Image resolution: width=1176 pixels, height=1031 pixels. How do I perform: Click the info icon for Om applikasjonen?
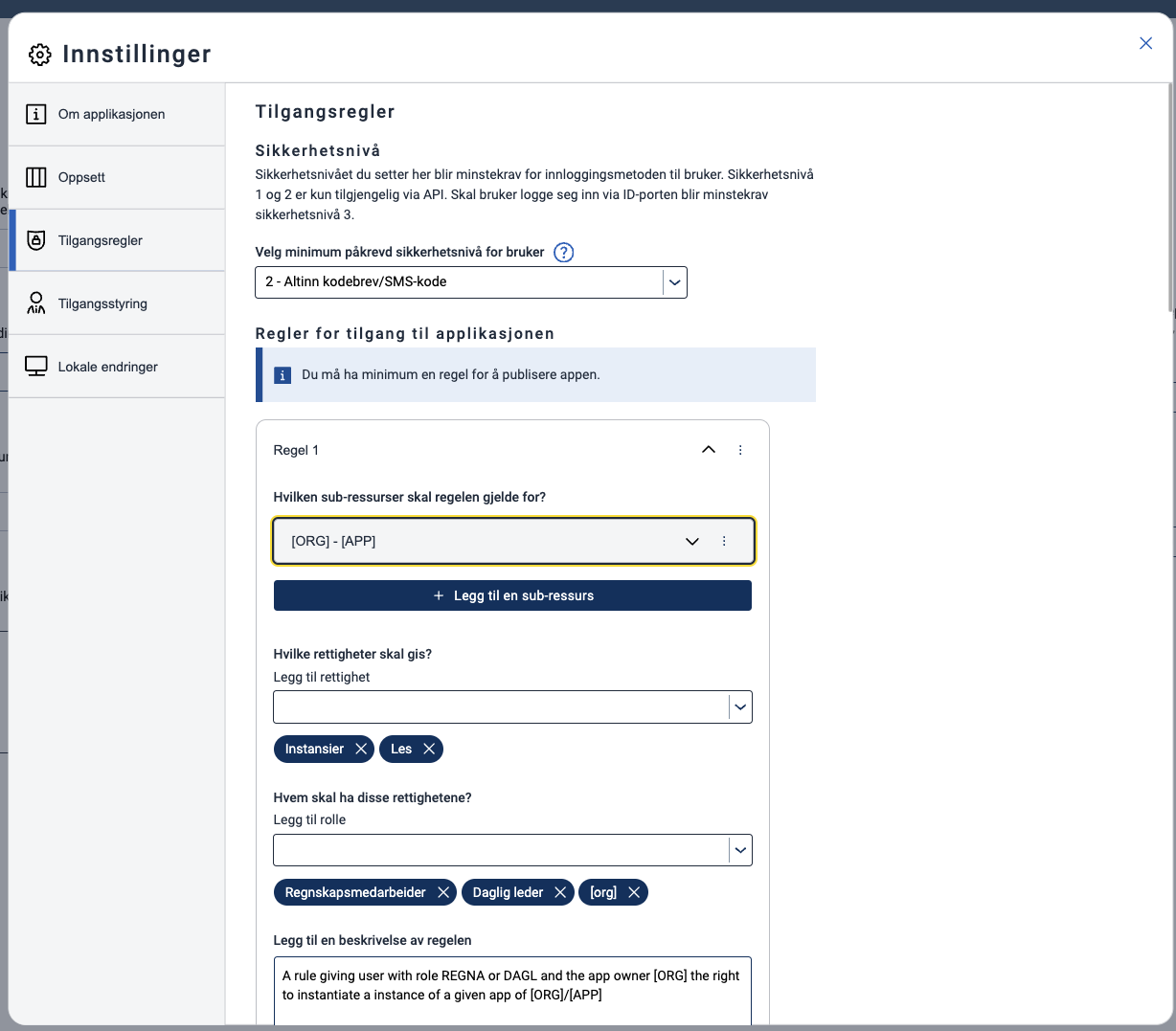tap(35, 114)
